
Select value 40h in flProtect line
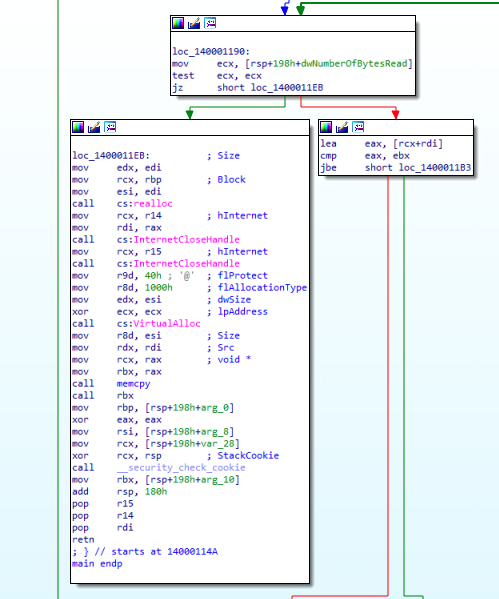[153, 275]
